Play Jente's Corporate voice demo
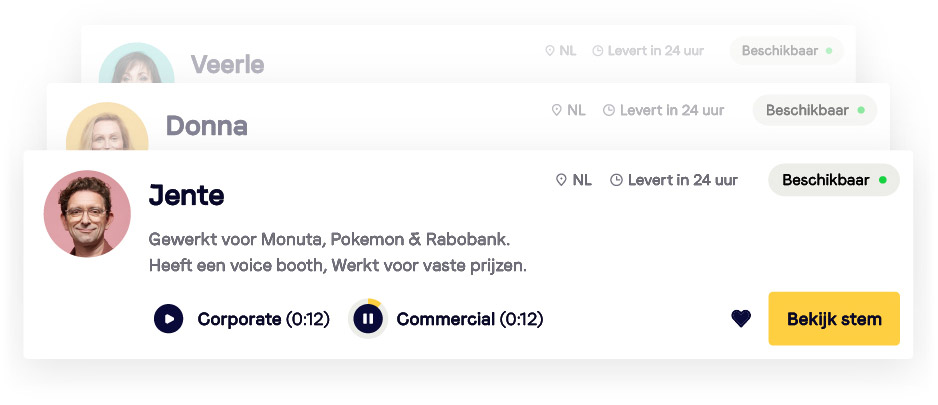The width and height of the screenshot is (938, 405). click(x=169, y=319)
